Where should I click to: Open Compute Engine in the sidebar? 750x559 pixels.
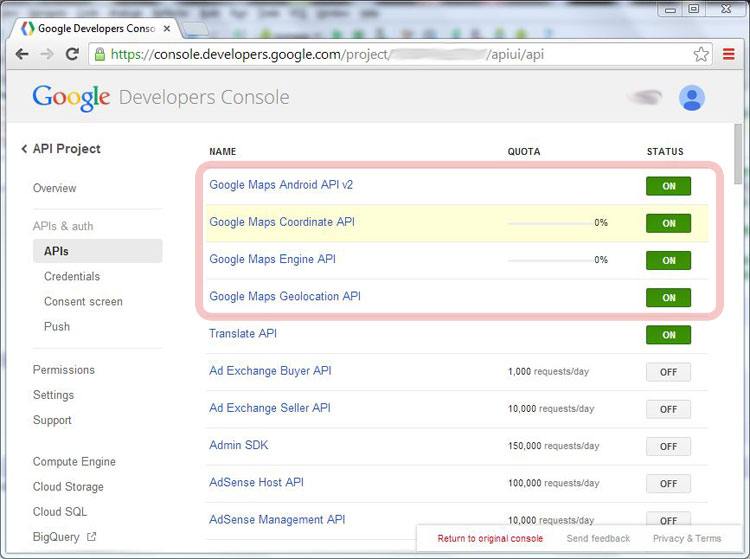tap(74, 461)
